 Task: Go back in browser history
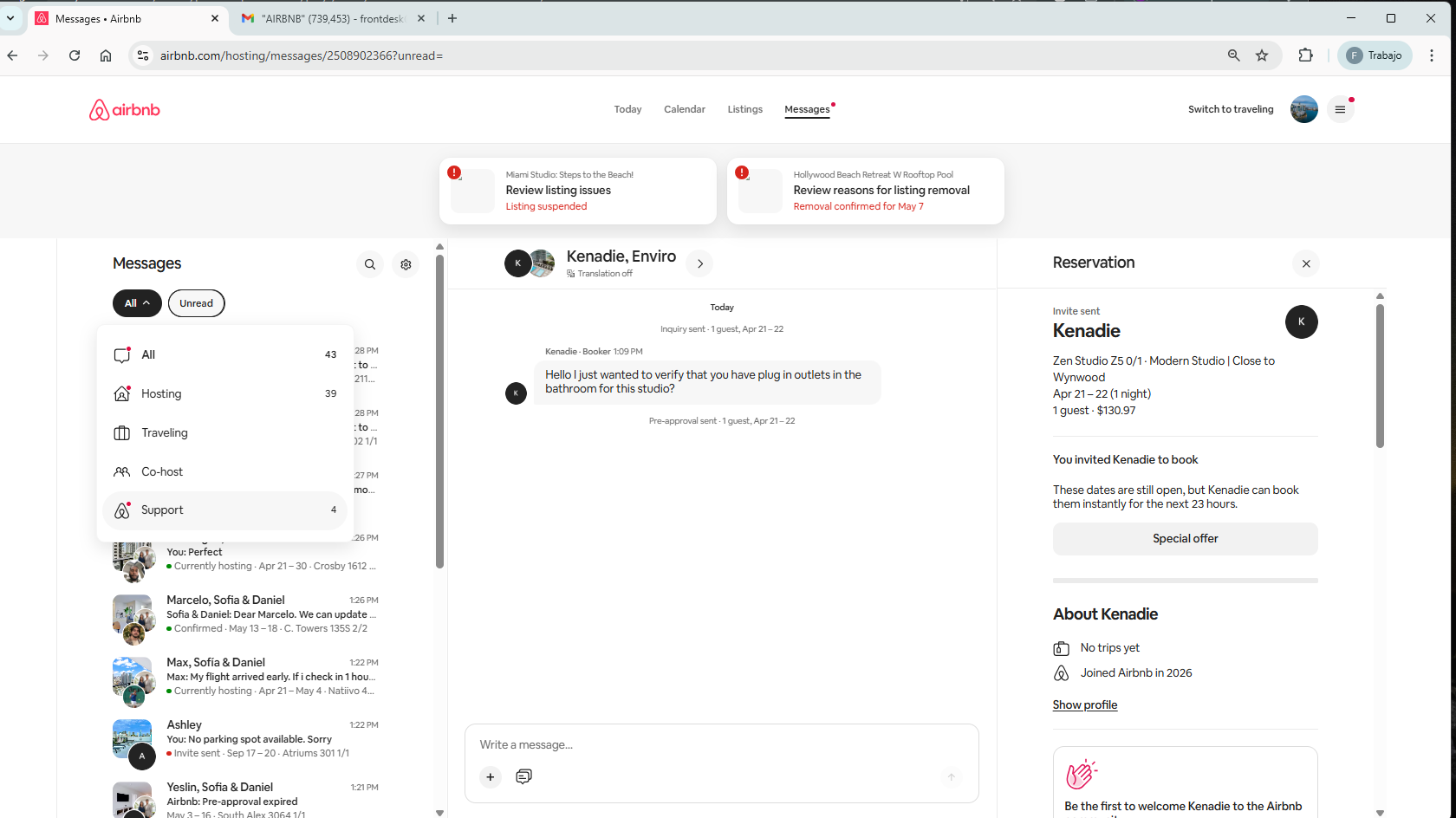pyautogui.click(x=12, y=55)
